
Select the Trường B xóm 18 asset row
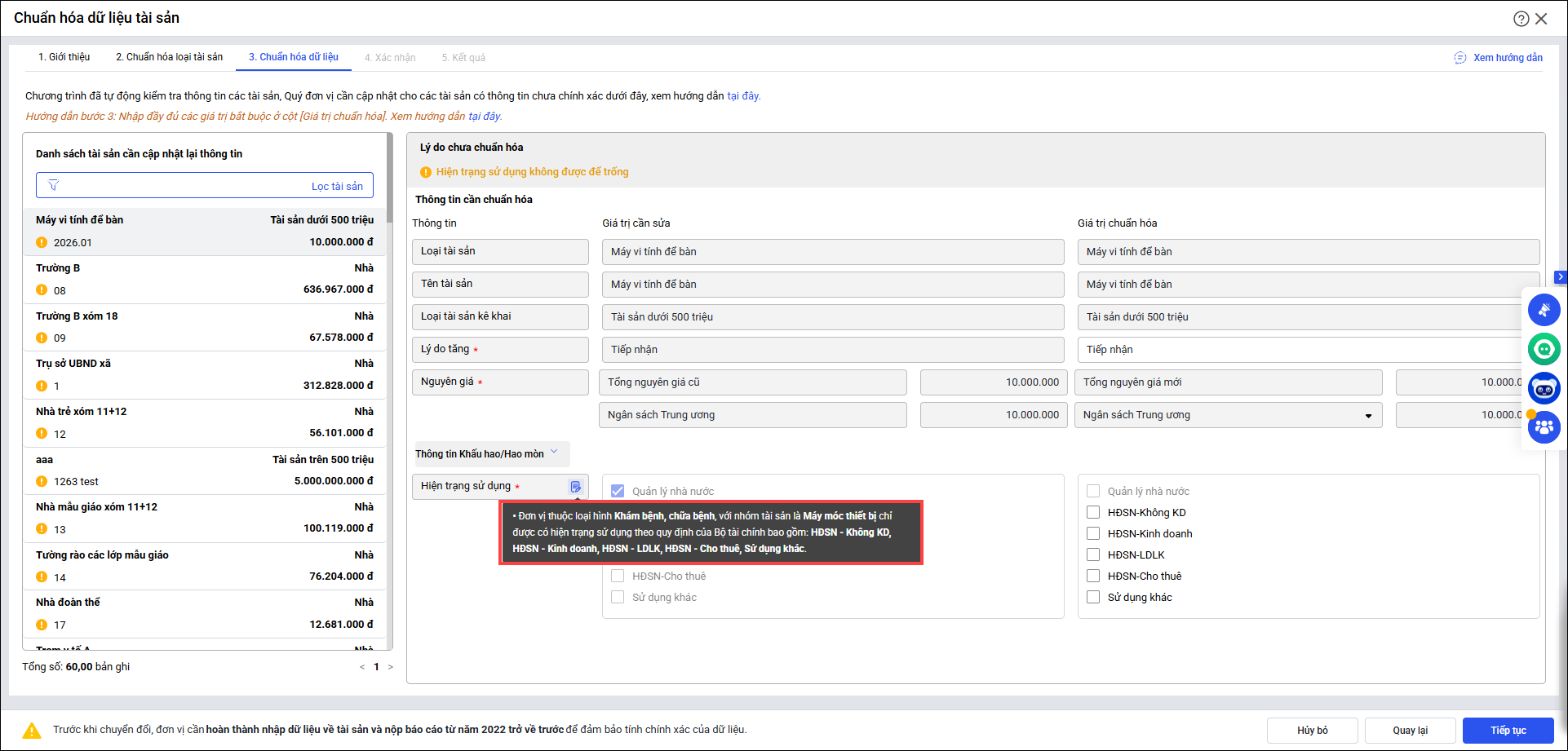point(204,327)
